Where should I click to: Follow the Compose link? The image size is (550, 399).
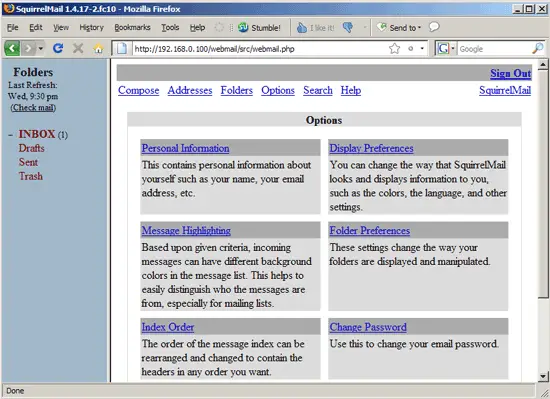tap(139, 90)
